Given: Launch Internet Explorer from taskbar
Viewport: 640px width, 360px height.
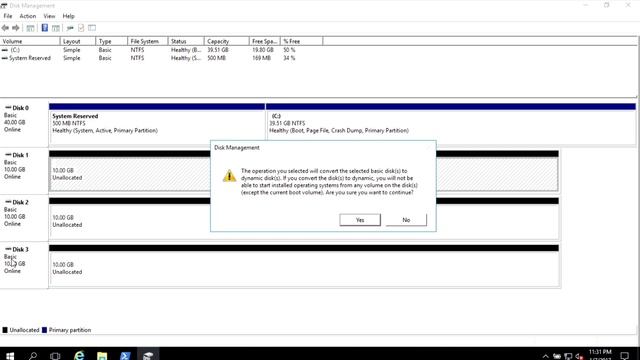Looking at the screenshot, I should [79, 355].
